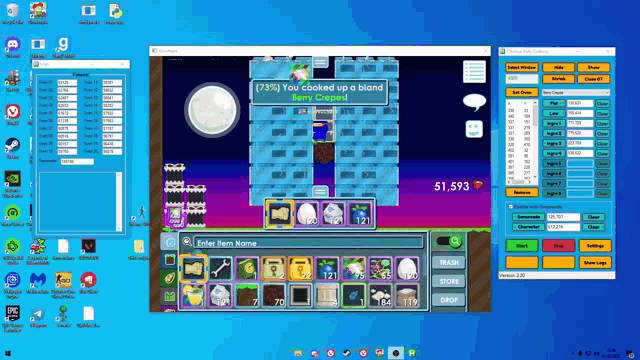The width and height of the screenshot is (640, 360).
Task: Click the Close GT button
Action: [594, 79]
